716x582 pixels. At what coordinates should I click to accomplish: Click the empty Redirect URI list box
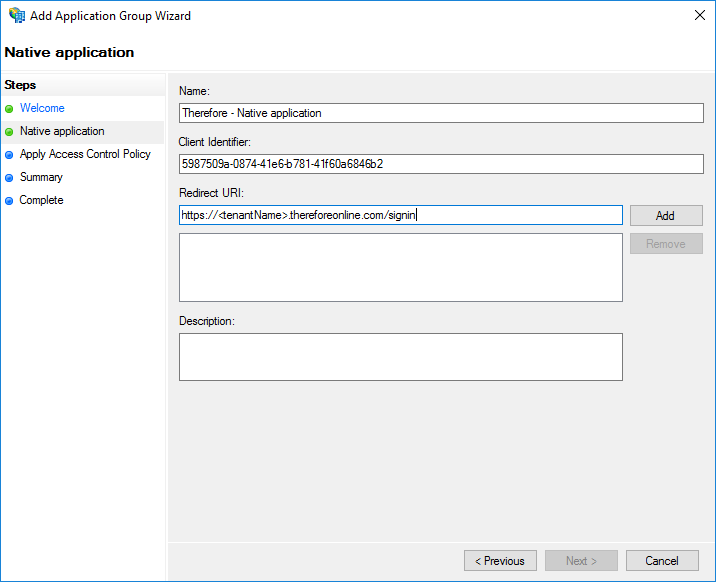400,267
